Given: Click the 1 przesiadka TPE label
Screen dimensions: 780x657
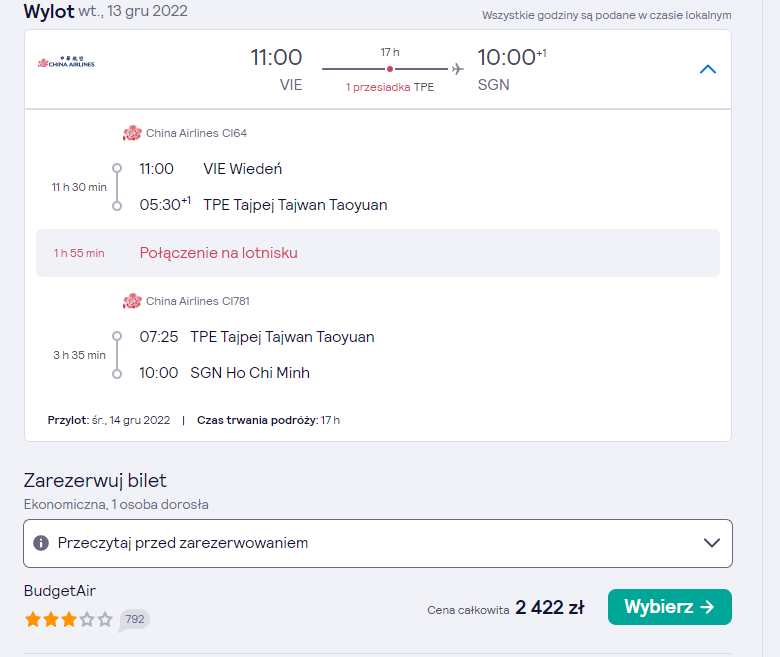Looking at the screenshot, I should [390, 87].
